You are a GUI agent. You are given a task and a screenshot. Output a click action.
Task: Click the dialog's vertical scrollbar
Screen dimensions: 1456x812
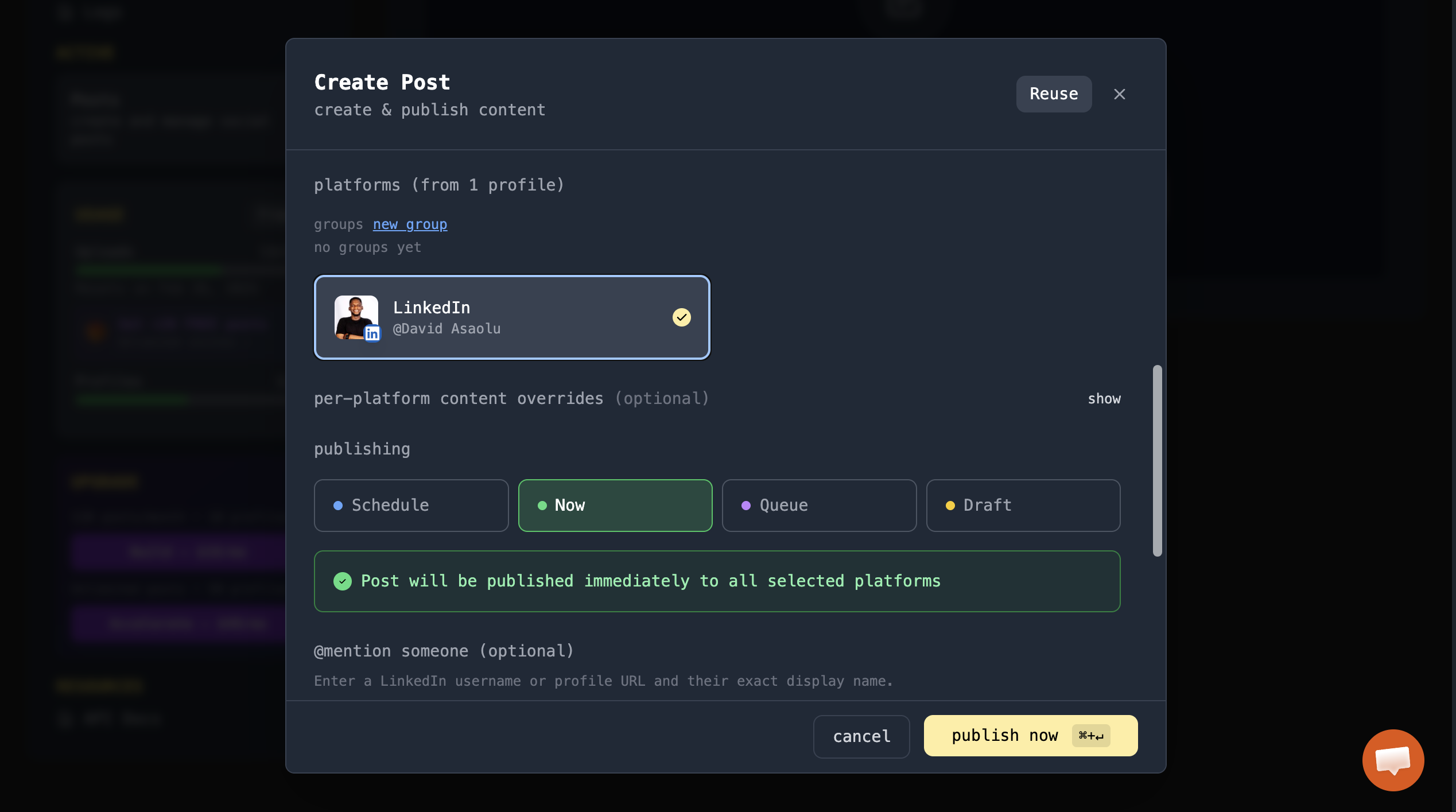(x=1157, y=460)
